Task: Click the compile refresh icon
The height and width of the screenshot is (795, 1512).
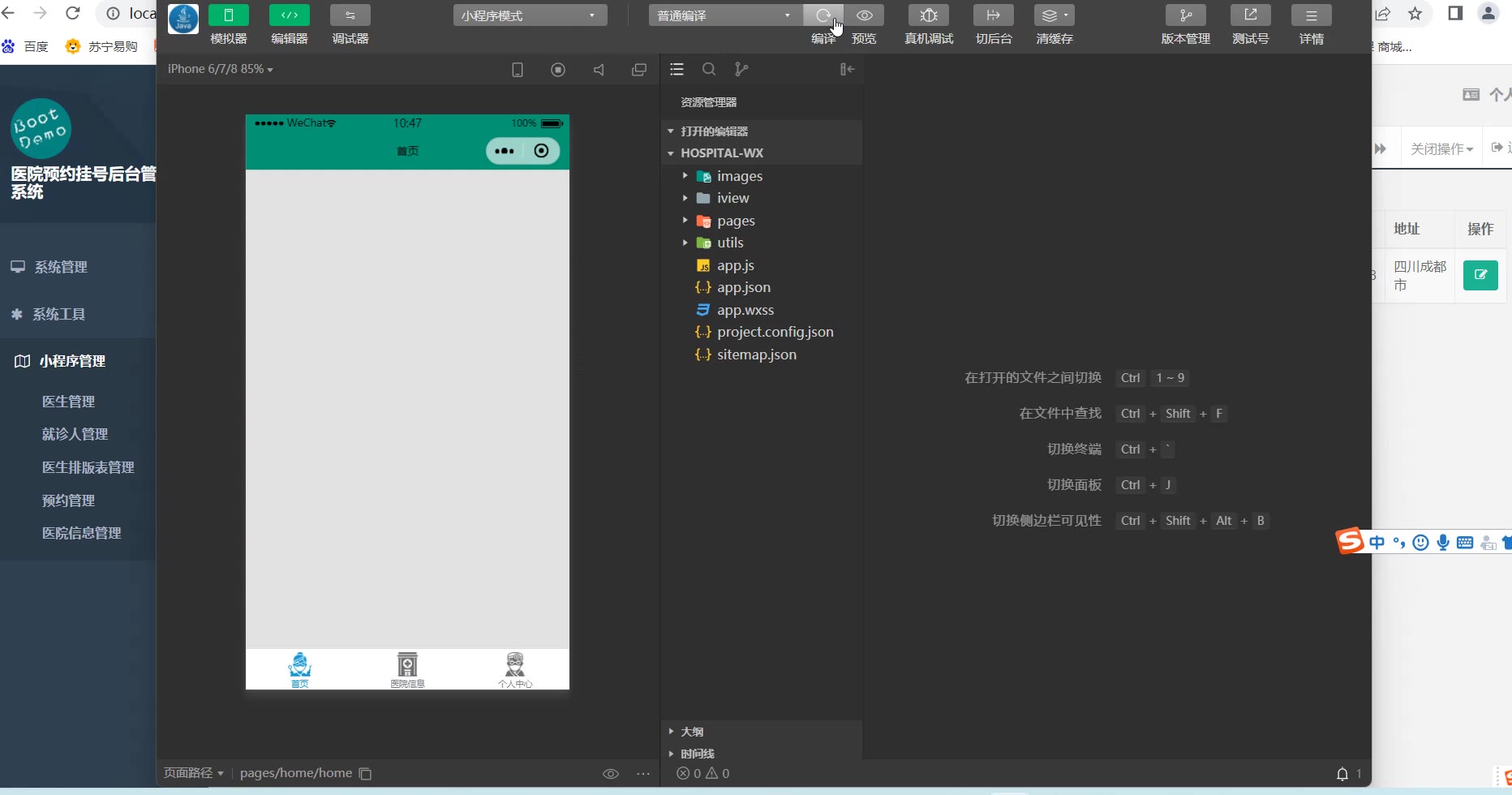Action: [823, 15]
